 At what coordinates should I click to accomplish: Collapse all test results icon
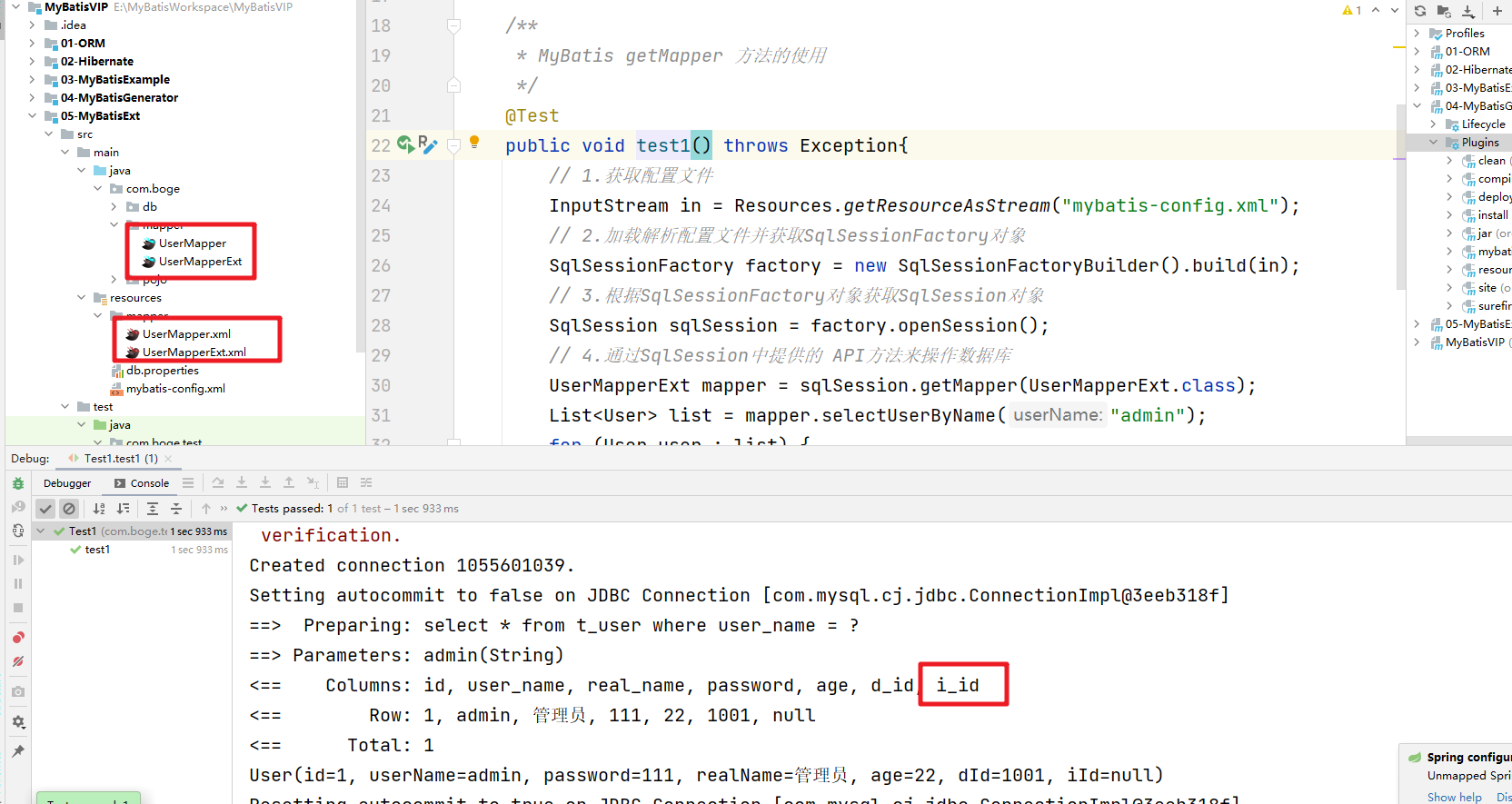pyautogui.click(x=176, y=509)
